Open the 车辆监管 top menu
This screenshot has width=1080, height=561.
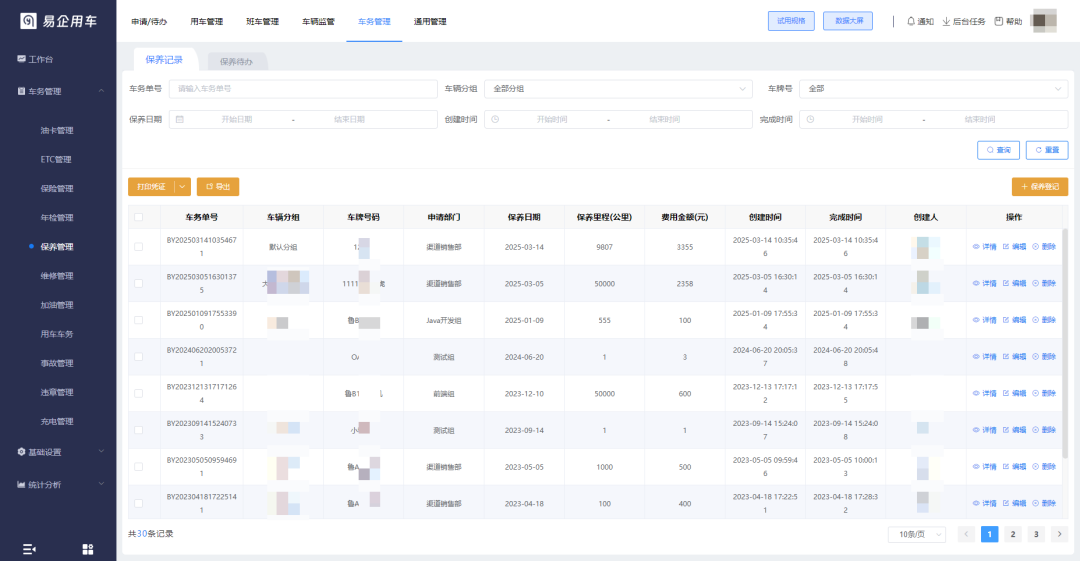pyautogui.click(x=318, y=21)
